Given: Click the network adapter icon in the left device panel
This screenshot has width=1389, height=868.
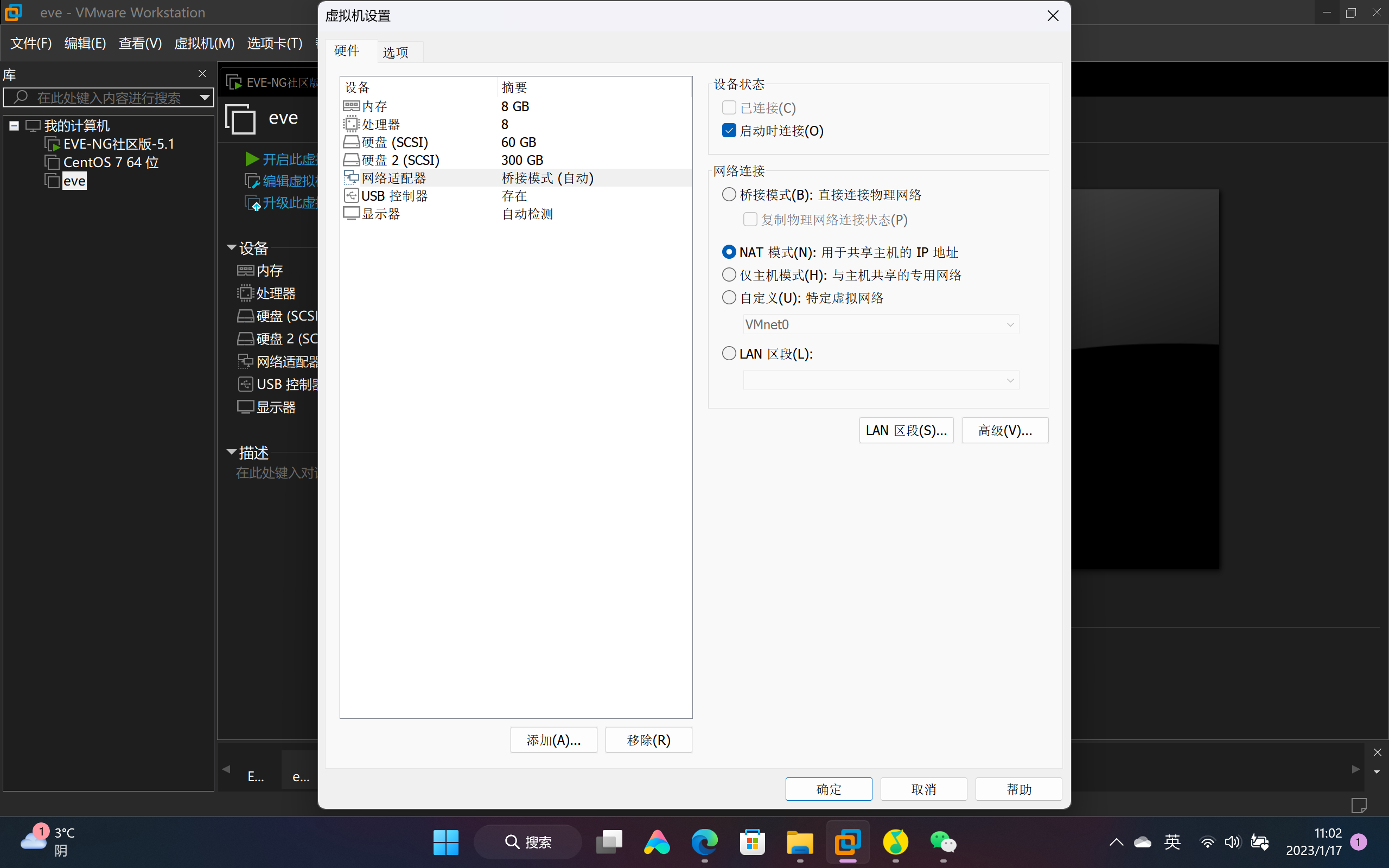Looking at the screenshot, I should (x=245, y=361).
